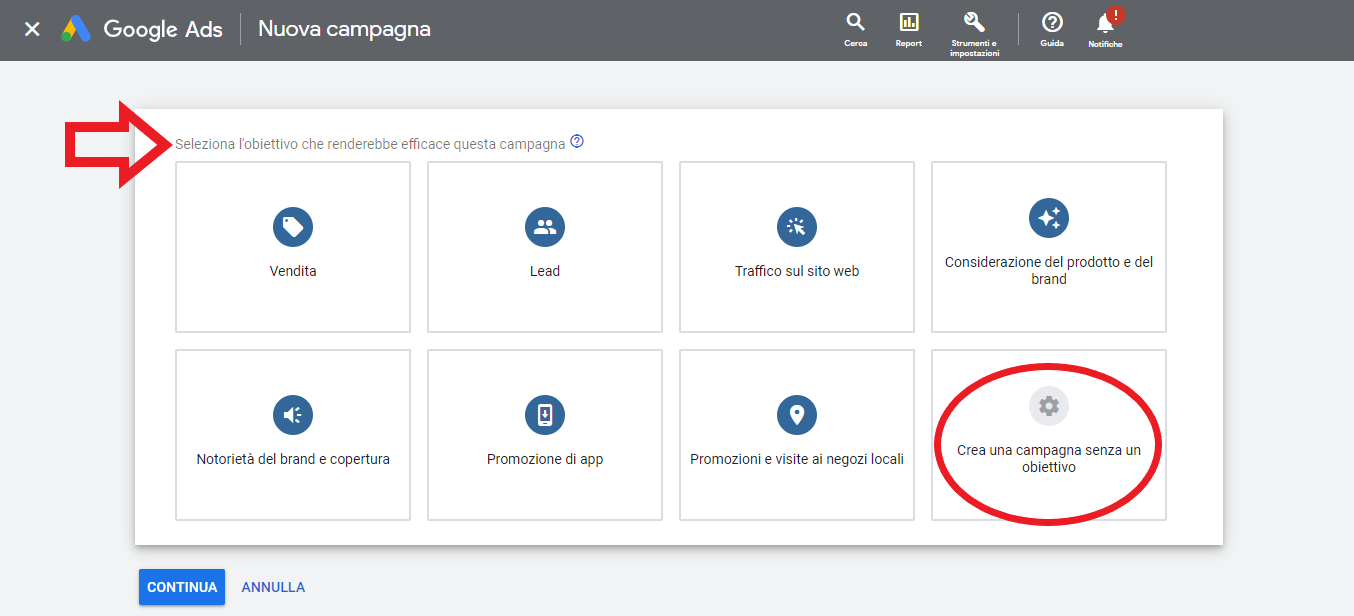
Task: Click the Cerca magnifying glass icon
Action: [x=855, y=23]
